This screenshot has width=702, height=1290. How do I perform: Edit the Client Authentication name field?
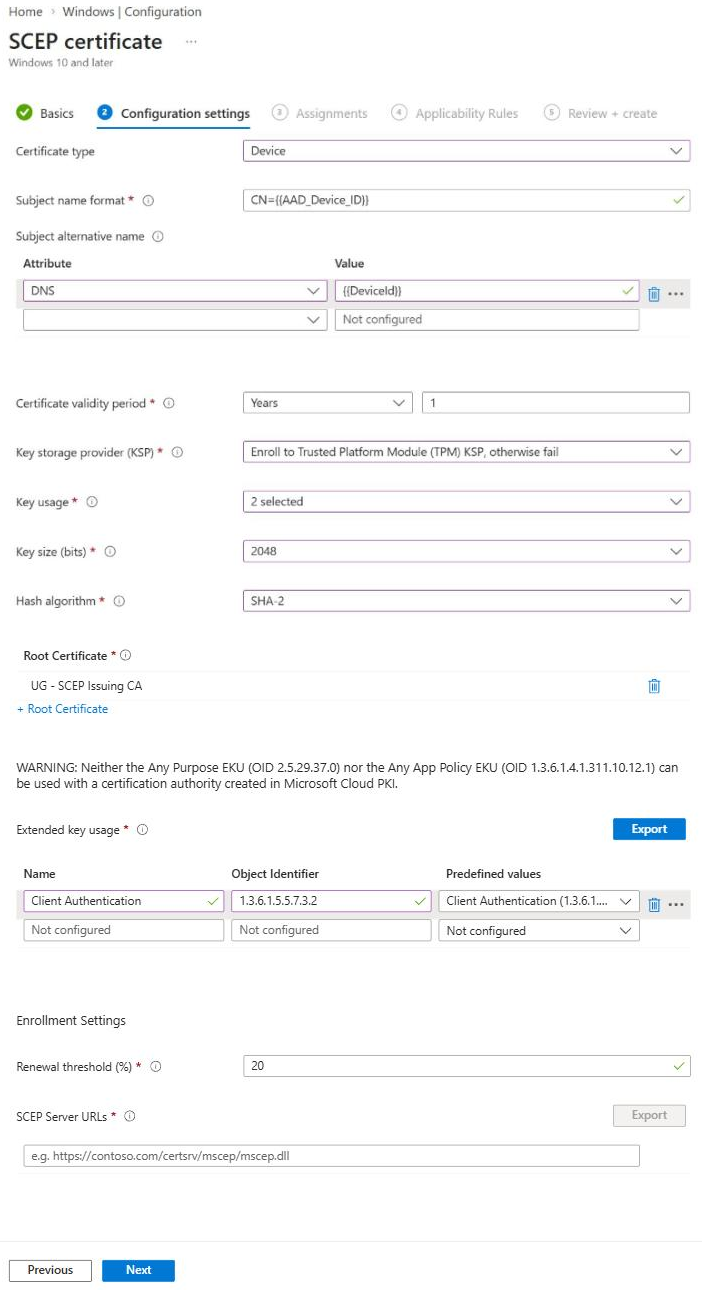124,901
